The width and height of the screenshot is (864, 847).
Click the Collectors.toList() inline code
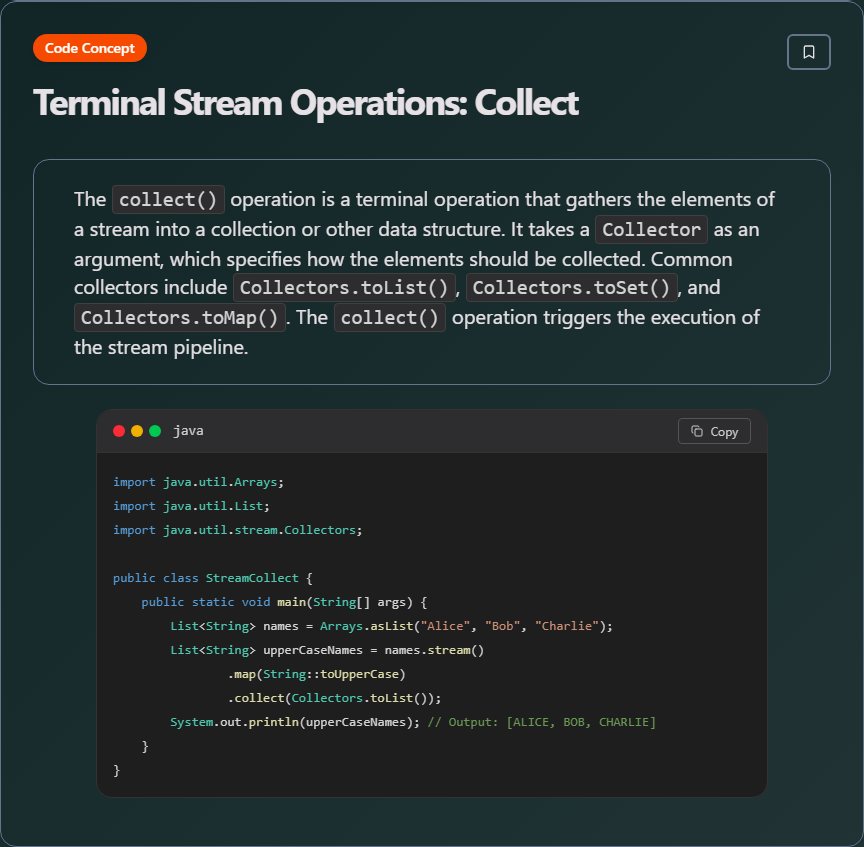(x=344, y=288)
